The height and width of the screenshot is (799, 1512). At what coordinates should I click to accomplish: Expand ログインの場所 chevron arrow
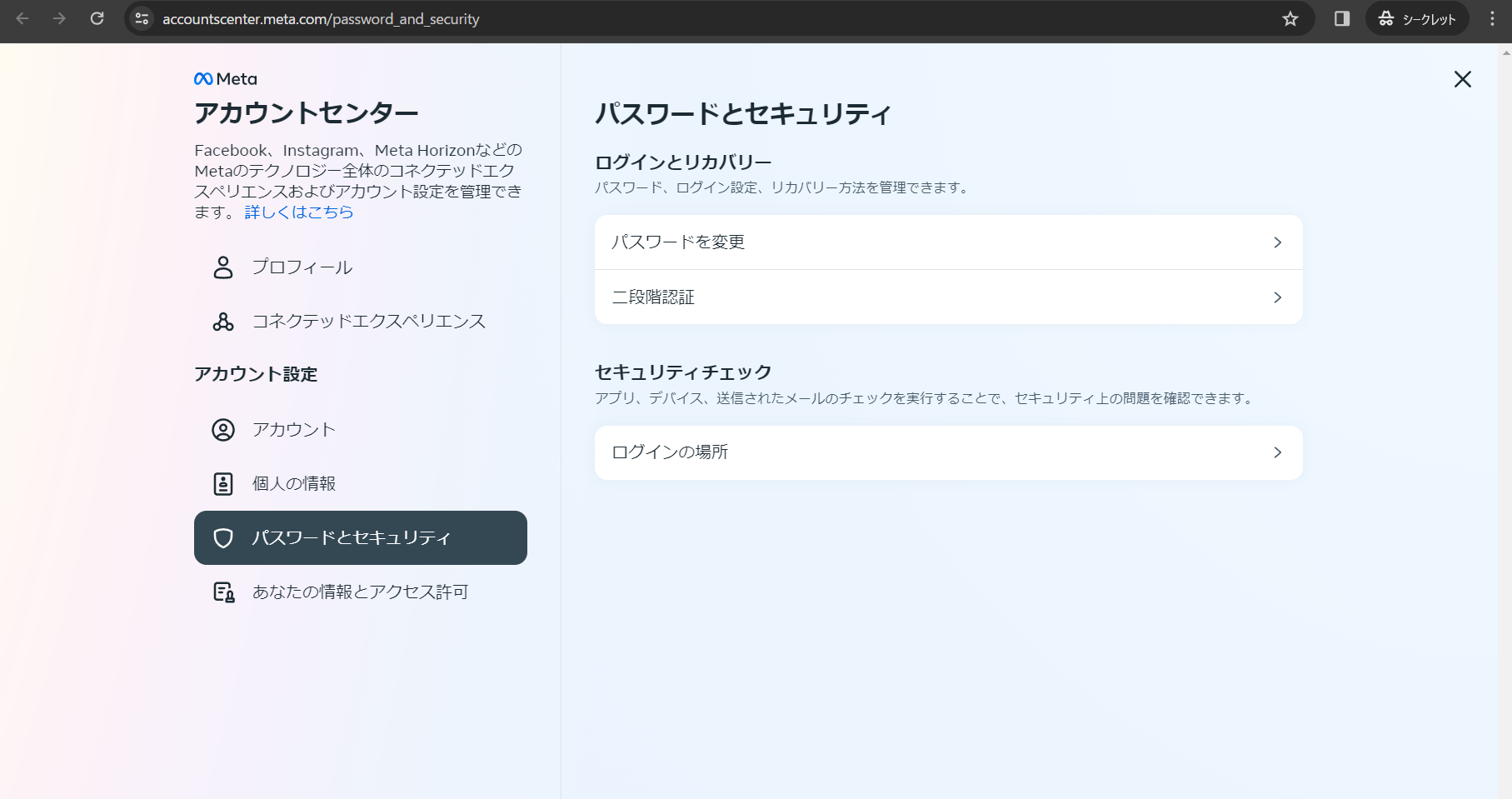click(1277, 452)
